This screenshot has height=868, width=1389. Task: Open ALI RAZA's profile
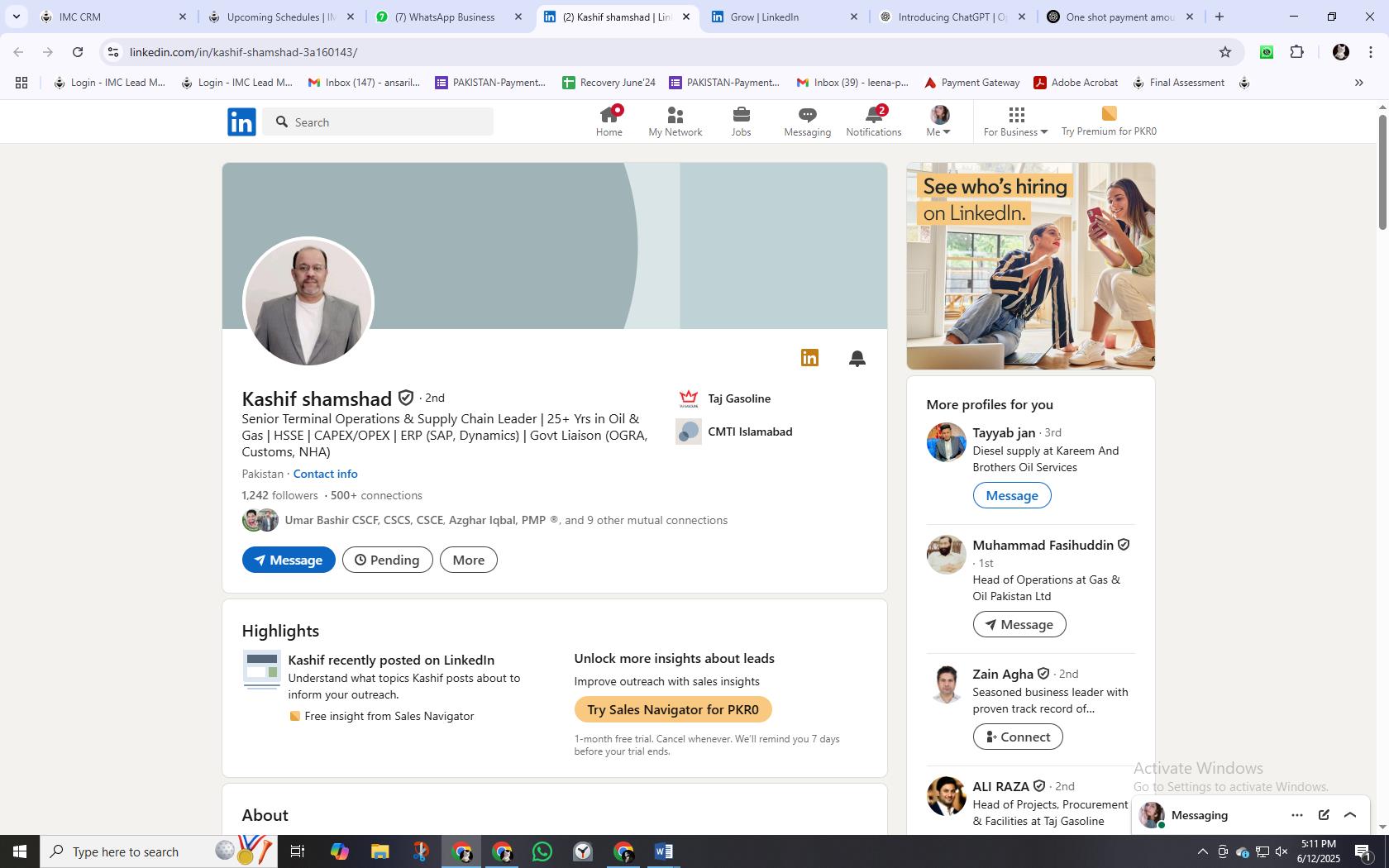click(1000, 786)
